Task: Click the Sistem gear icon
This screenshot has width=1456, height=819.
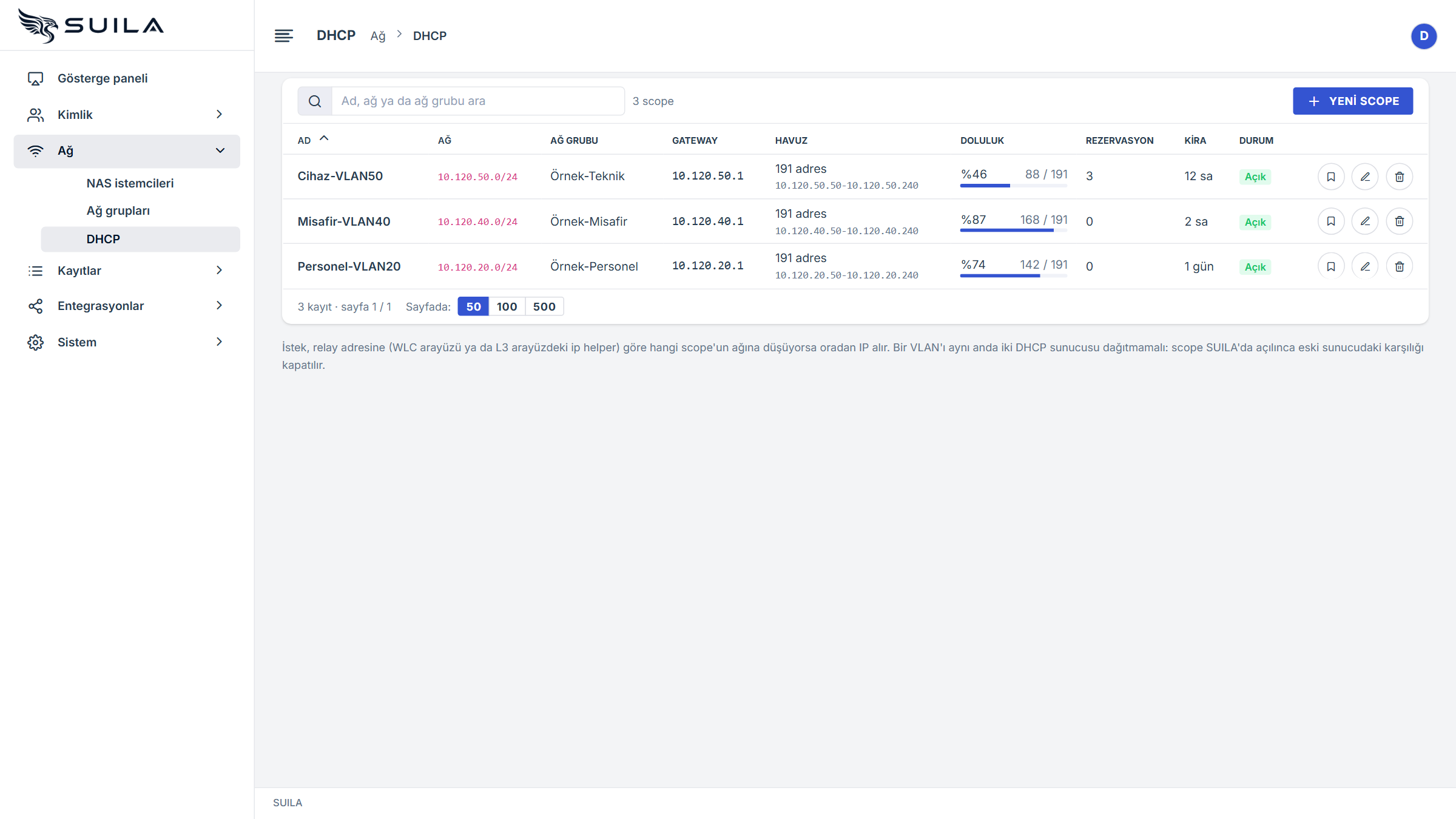Action: point(36,342)
